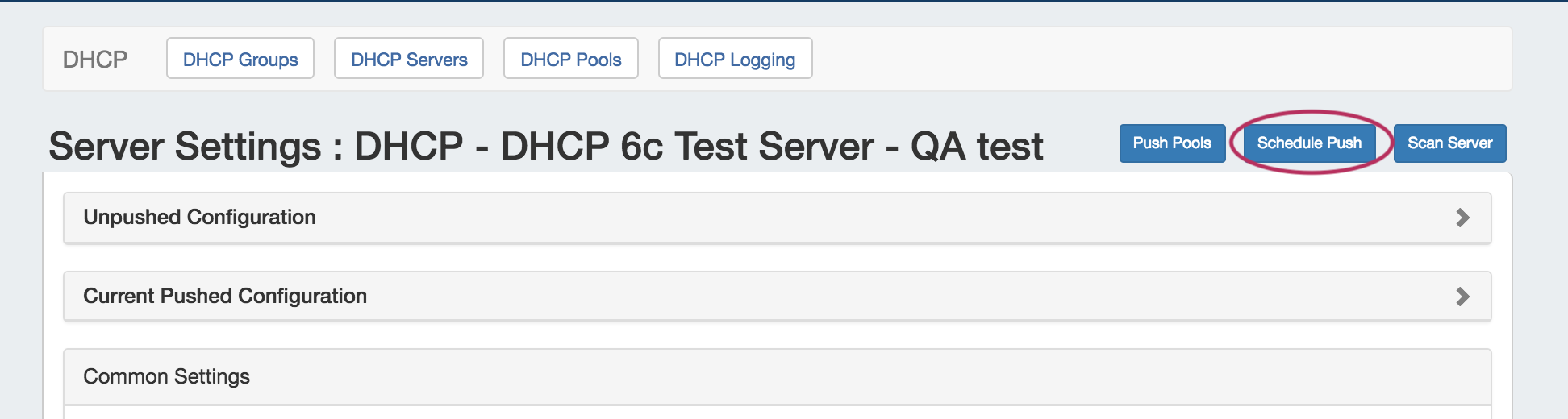
Task: Open the DHCP Logging tab
Action: pyautogui.click(x=735, y=59)
